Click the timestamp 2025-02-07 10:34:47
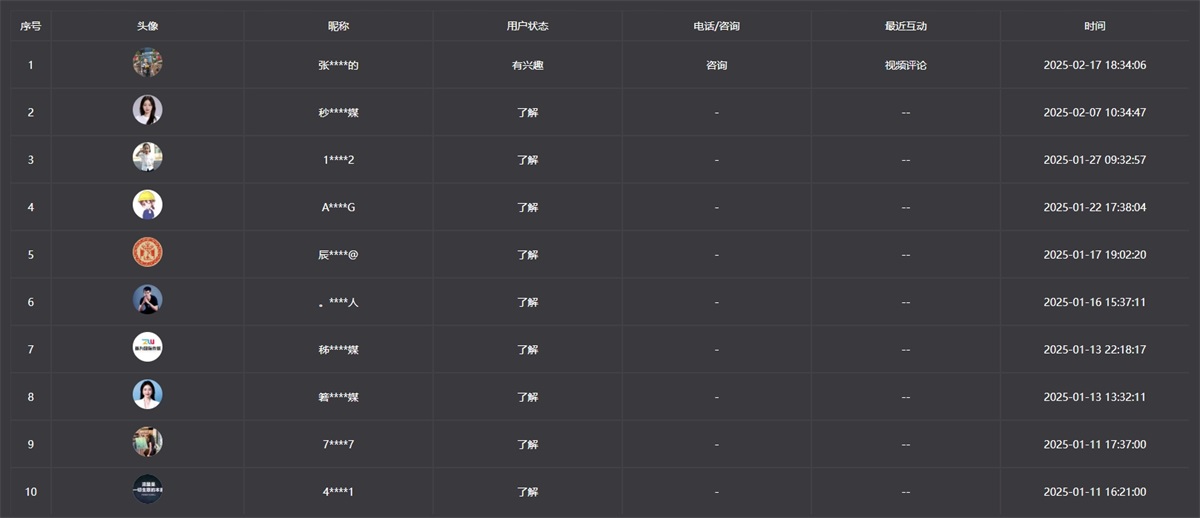 (x=1094, y=112)
